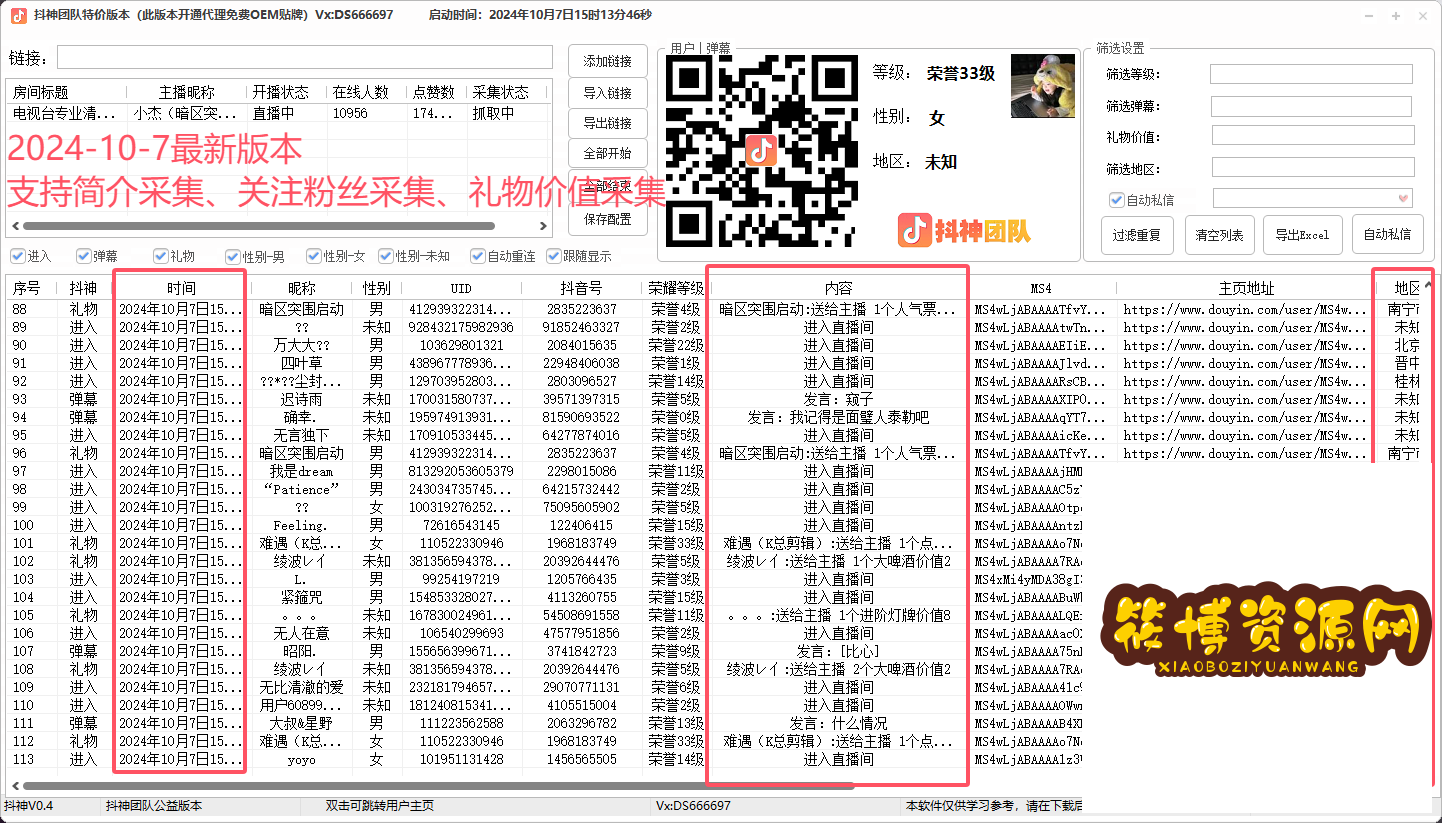Export data with 导出Excel button

coord(1302,234)
